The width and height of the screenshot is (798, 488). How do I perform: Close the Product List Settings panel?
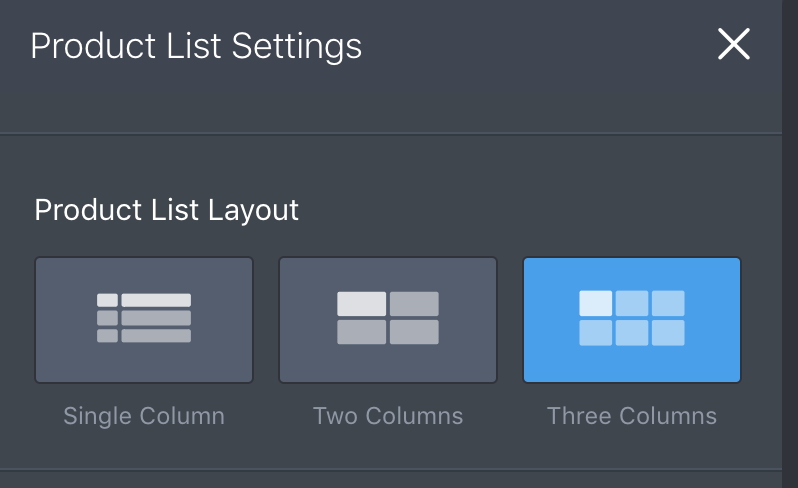tap(734, 44)
